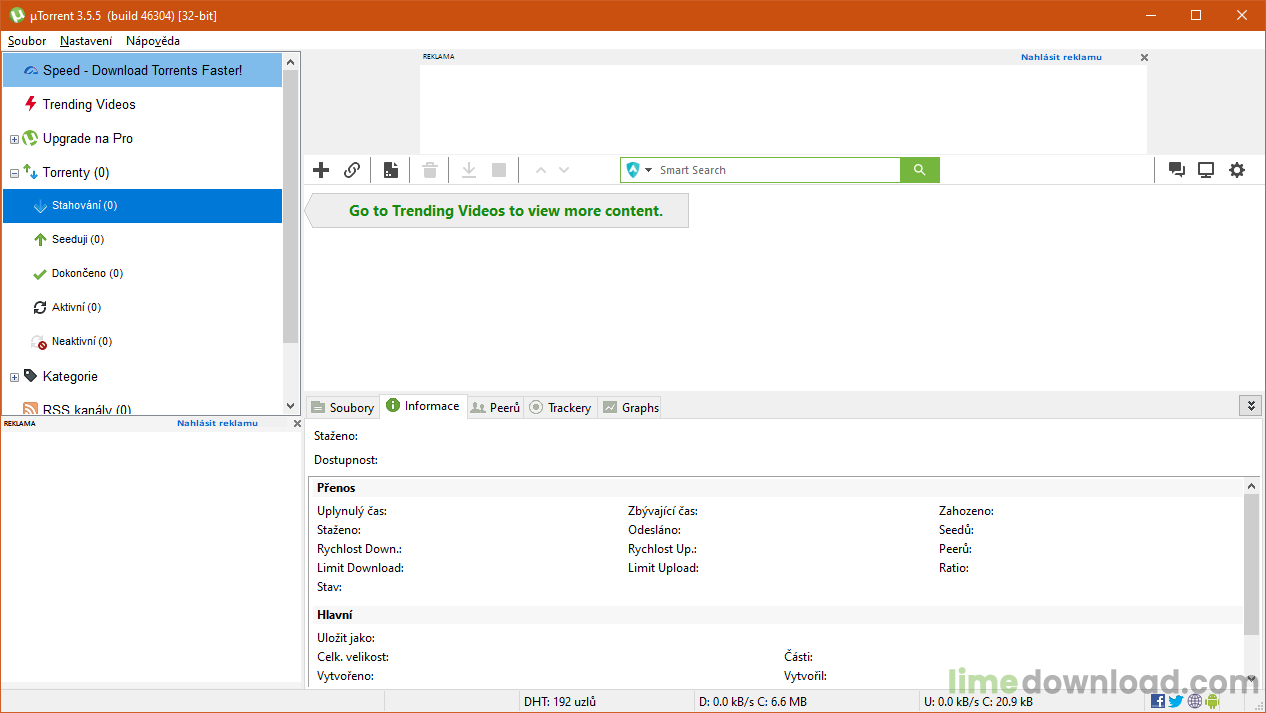
Task: Open the Soubor menu
Action: tap(27, 41)
